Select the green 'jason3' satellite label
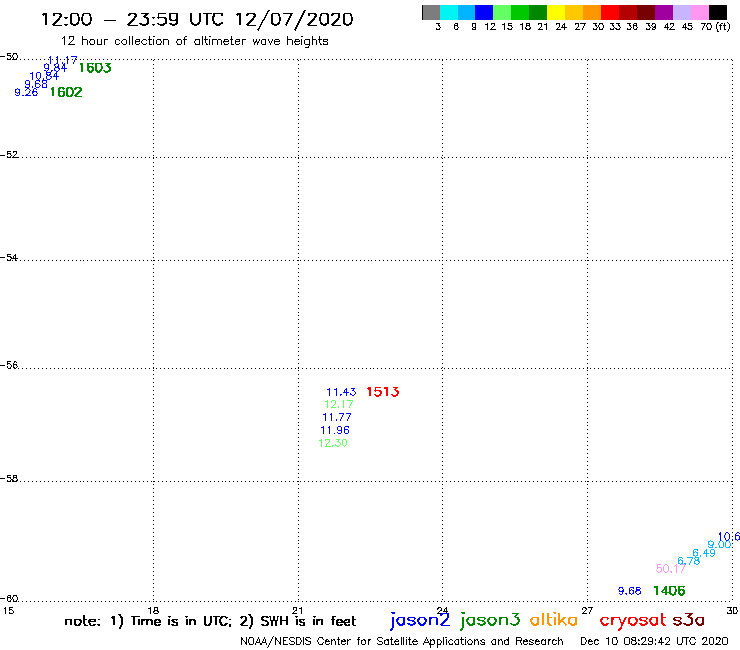Image resolution: width=740 pixels, height=650 pixels. 490,620
